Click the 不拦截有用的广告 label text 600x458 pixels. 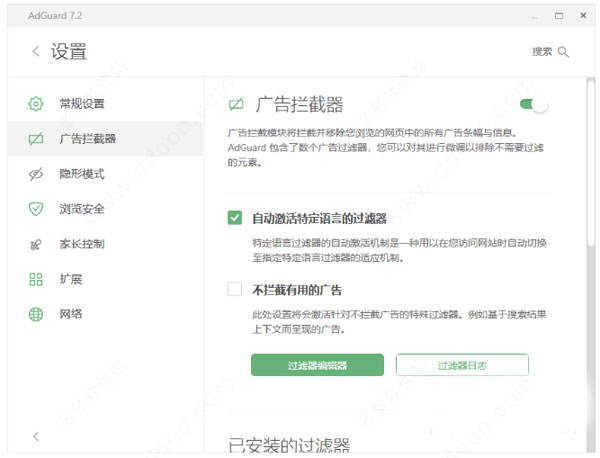(x=297, y=290)
